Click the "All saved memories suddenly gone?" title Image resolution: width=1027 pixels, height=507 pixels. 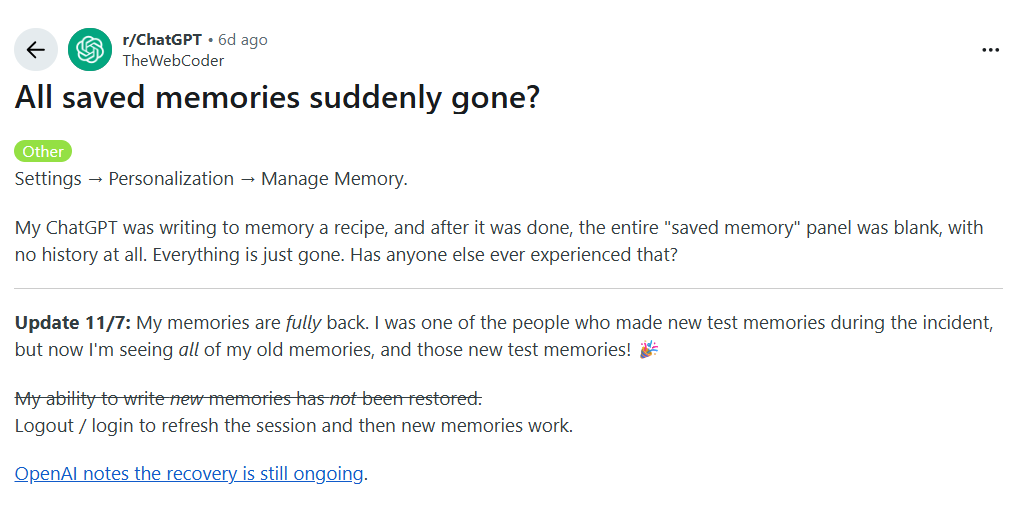[277, 100]
